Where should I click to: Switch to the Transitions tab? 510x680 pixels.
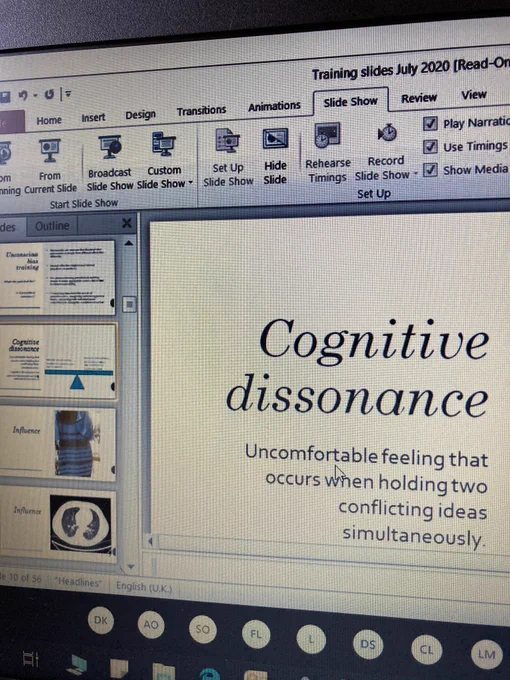tap(201, 111)
